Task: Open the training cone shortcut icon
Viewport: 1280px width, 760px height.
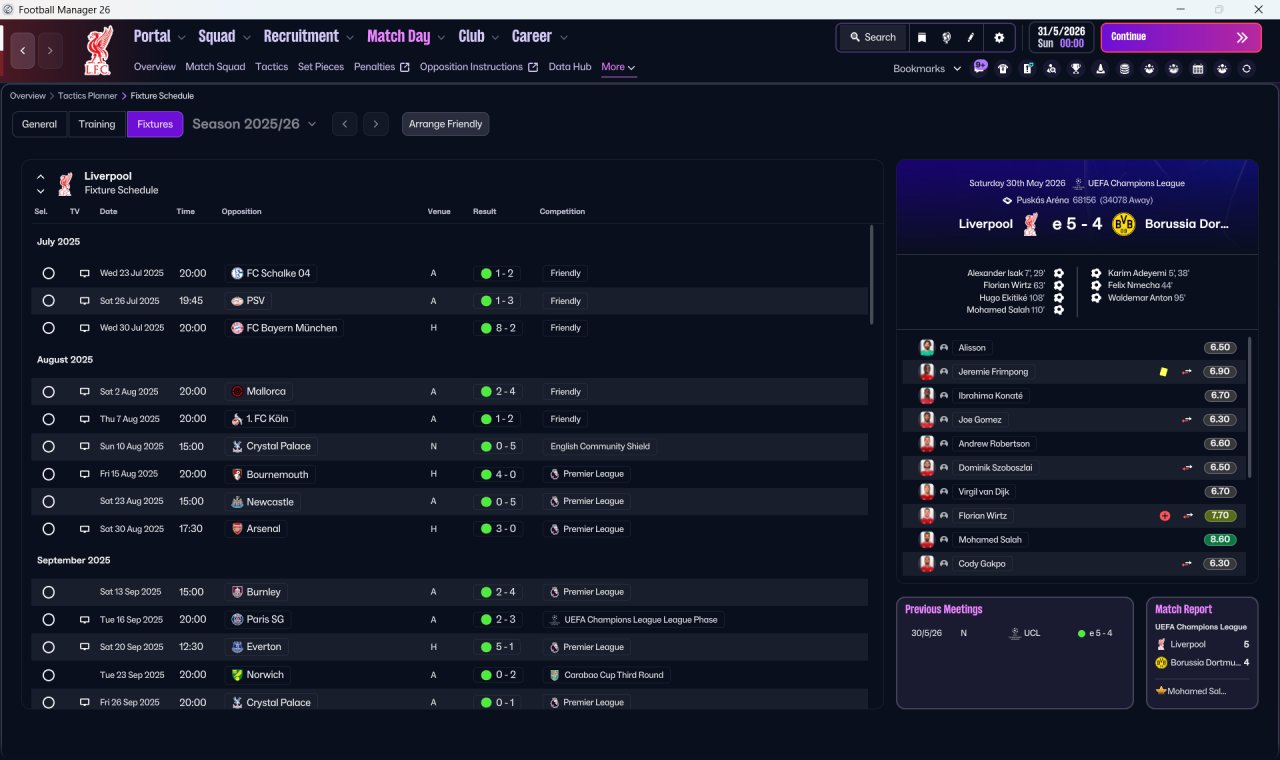Action: tap(1101, 69)
